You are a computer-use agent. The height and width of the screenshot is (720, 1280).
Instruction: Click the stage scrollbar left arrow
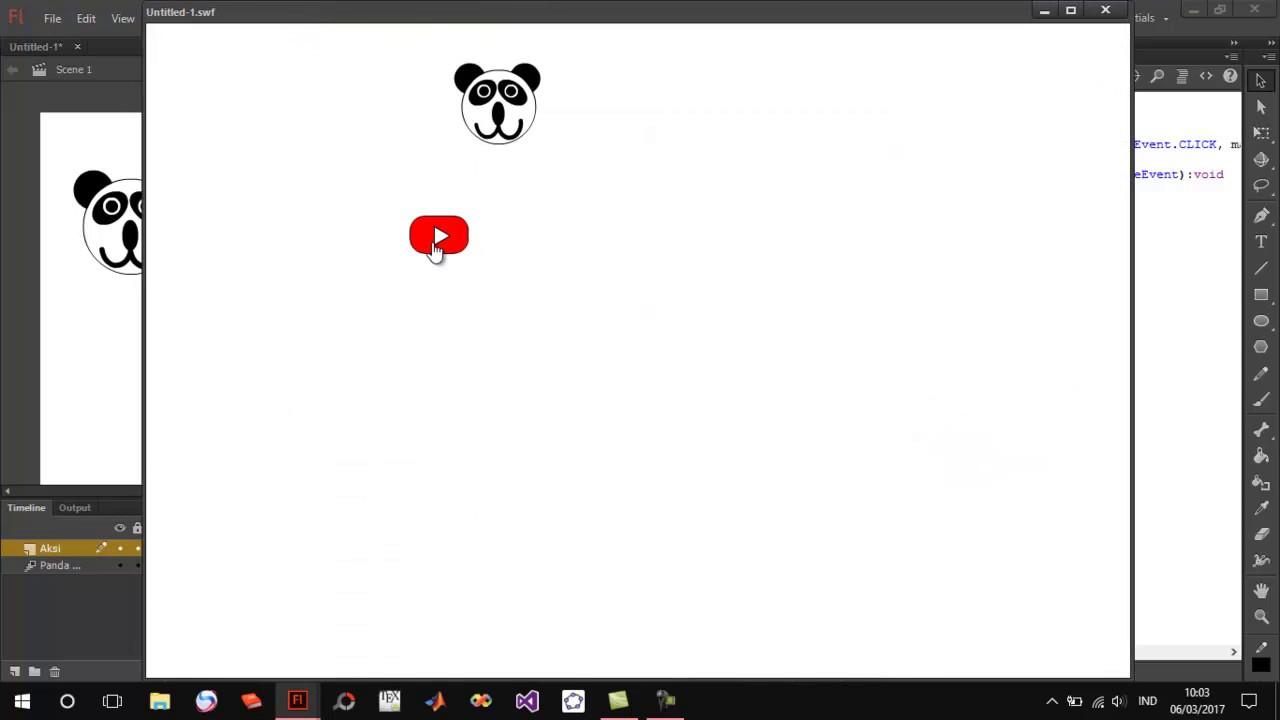pyautogui.click(x=7, y=491)
